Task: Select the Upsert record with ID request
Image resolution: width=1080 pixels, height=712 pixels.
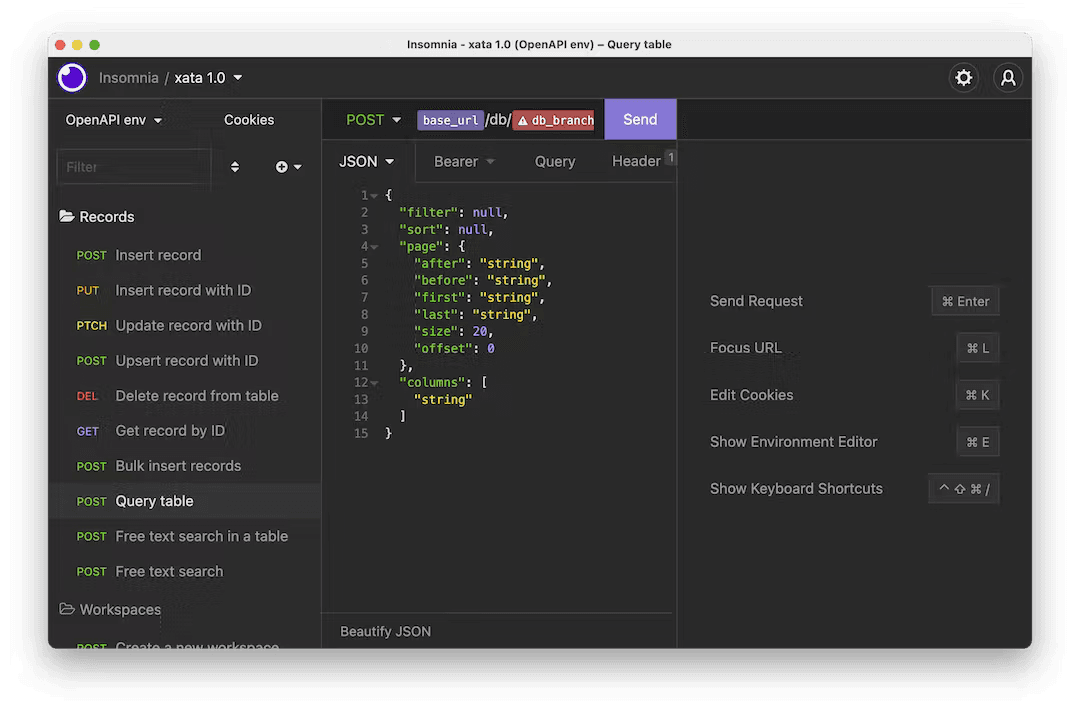Action: click(185, 360)
